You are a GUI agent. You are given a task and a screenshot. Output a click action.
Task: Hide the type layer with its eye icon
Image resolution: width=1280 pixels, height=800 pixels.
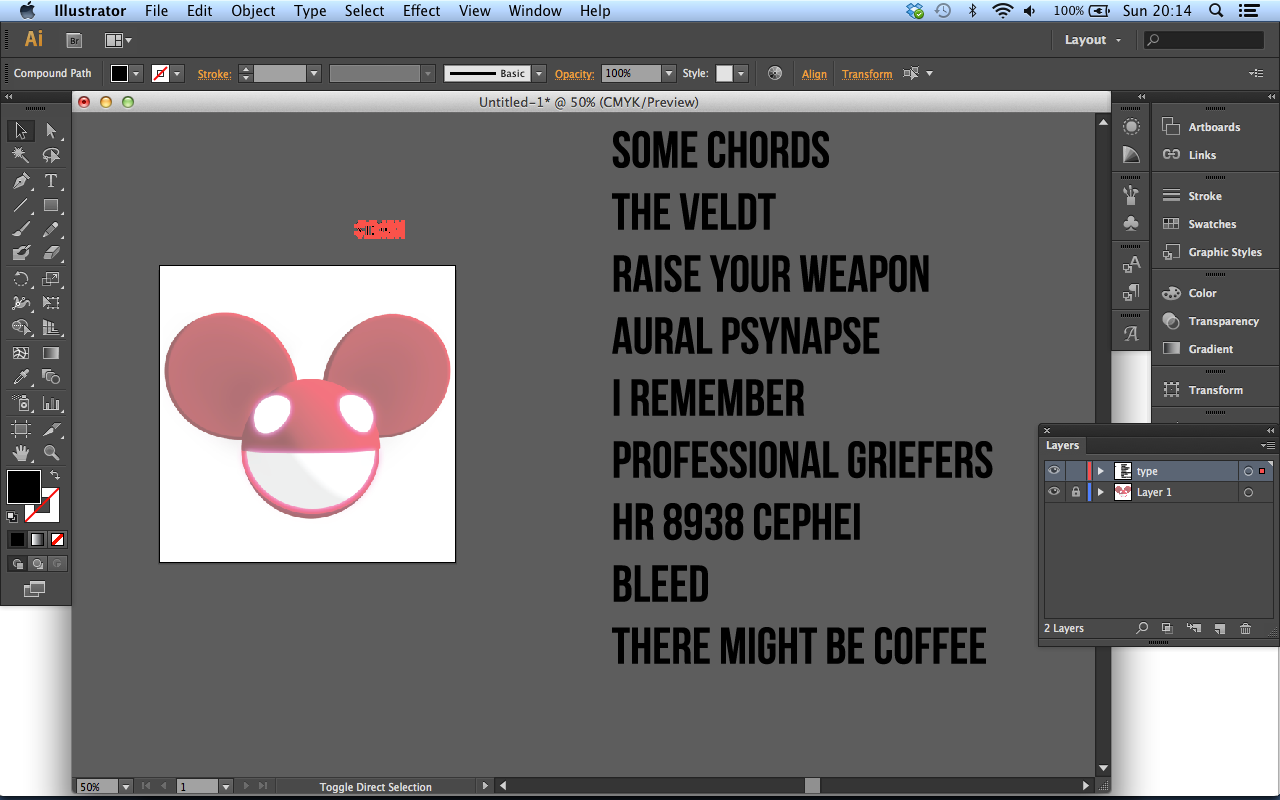1054,471
